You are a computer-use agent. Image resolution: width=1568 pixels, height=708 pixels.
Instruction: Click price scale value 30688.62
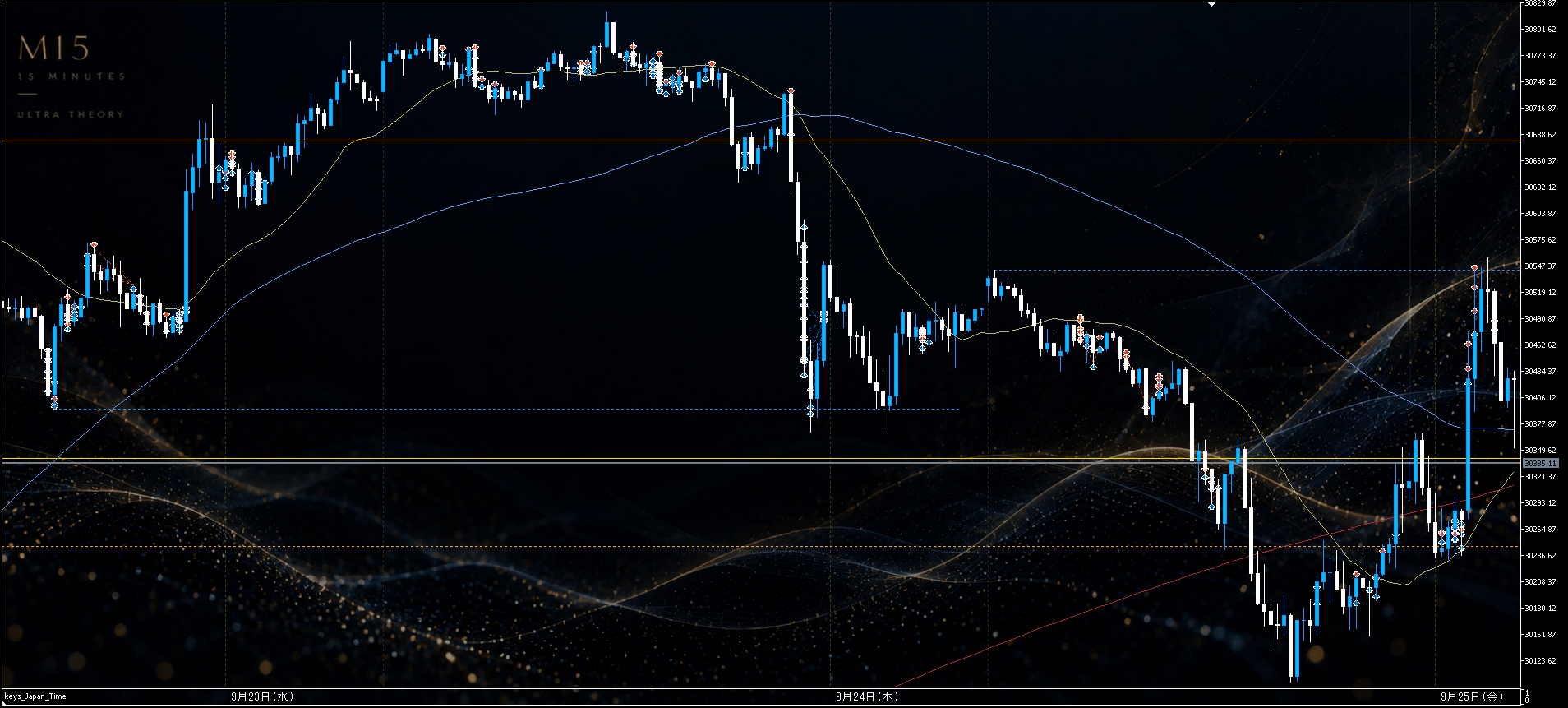(x=1540, y=135)
